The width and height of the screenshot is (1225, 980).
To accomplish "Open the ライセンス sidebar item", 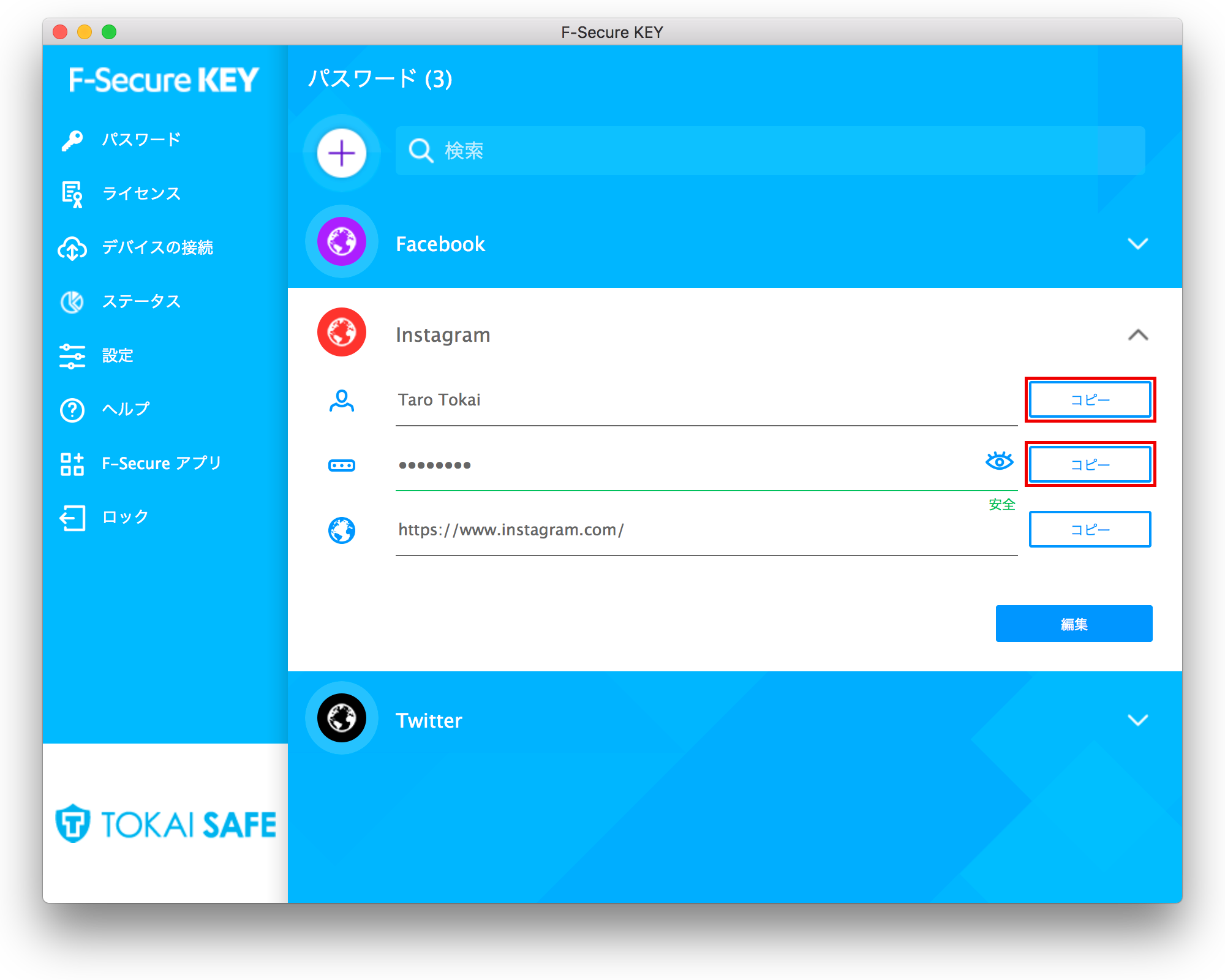I will coord(141,194).
